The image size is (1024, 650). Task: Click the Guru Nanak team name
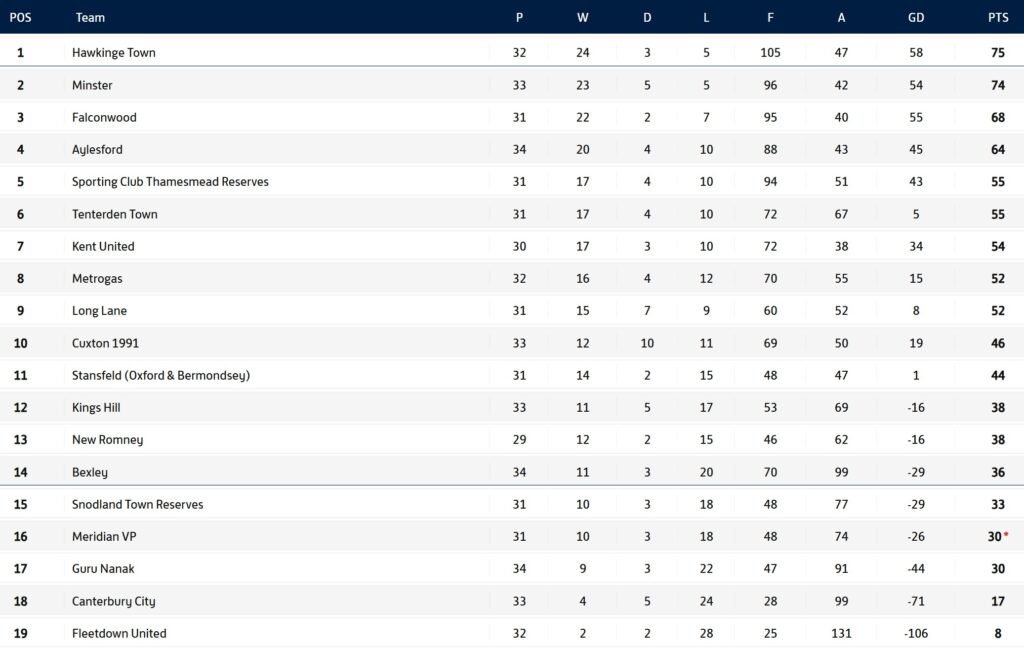[x=103, y=569]
